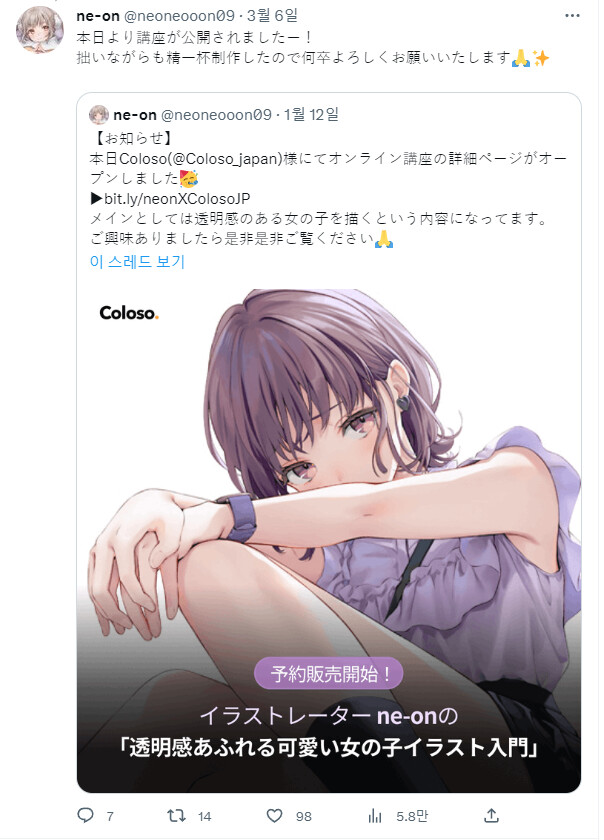604x840 pixels.
Task: Open bit.ly/neonXColosoJP link
Action: click(177, 198)
